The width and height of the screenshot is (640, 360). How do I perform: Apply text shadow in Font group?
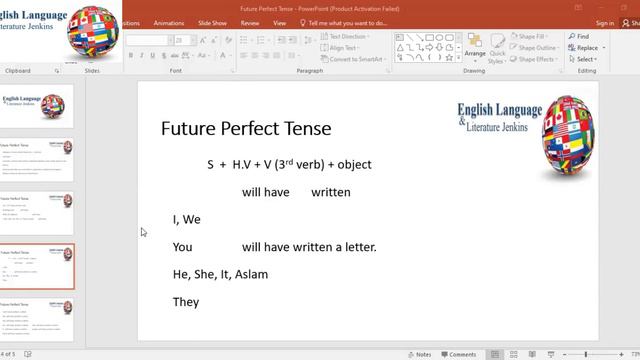pos(164,56)
